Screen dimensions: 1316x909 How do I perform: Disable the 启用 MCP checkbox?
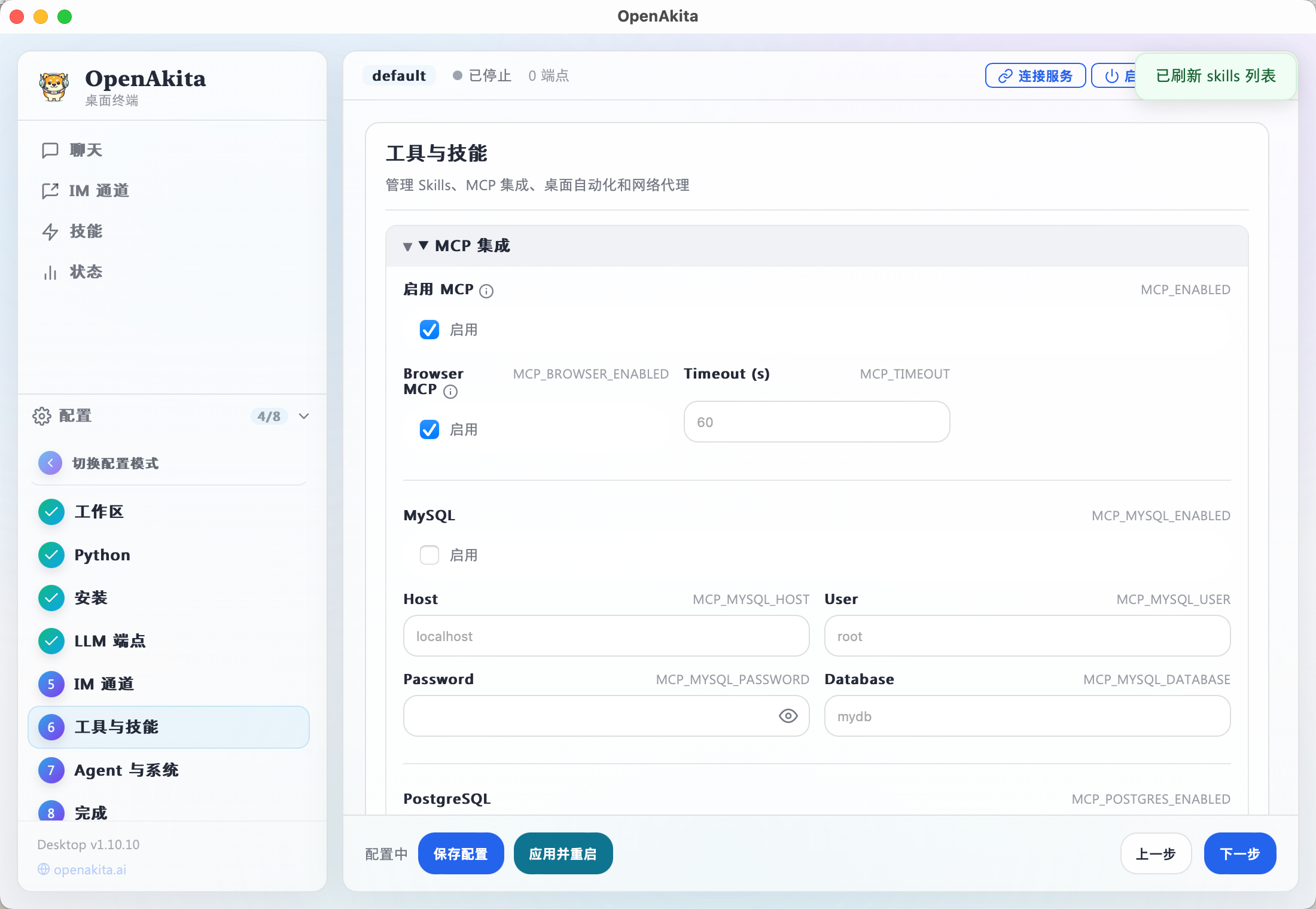pos(429,330)
